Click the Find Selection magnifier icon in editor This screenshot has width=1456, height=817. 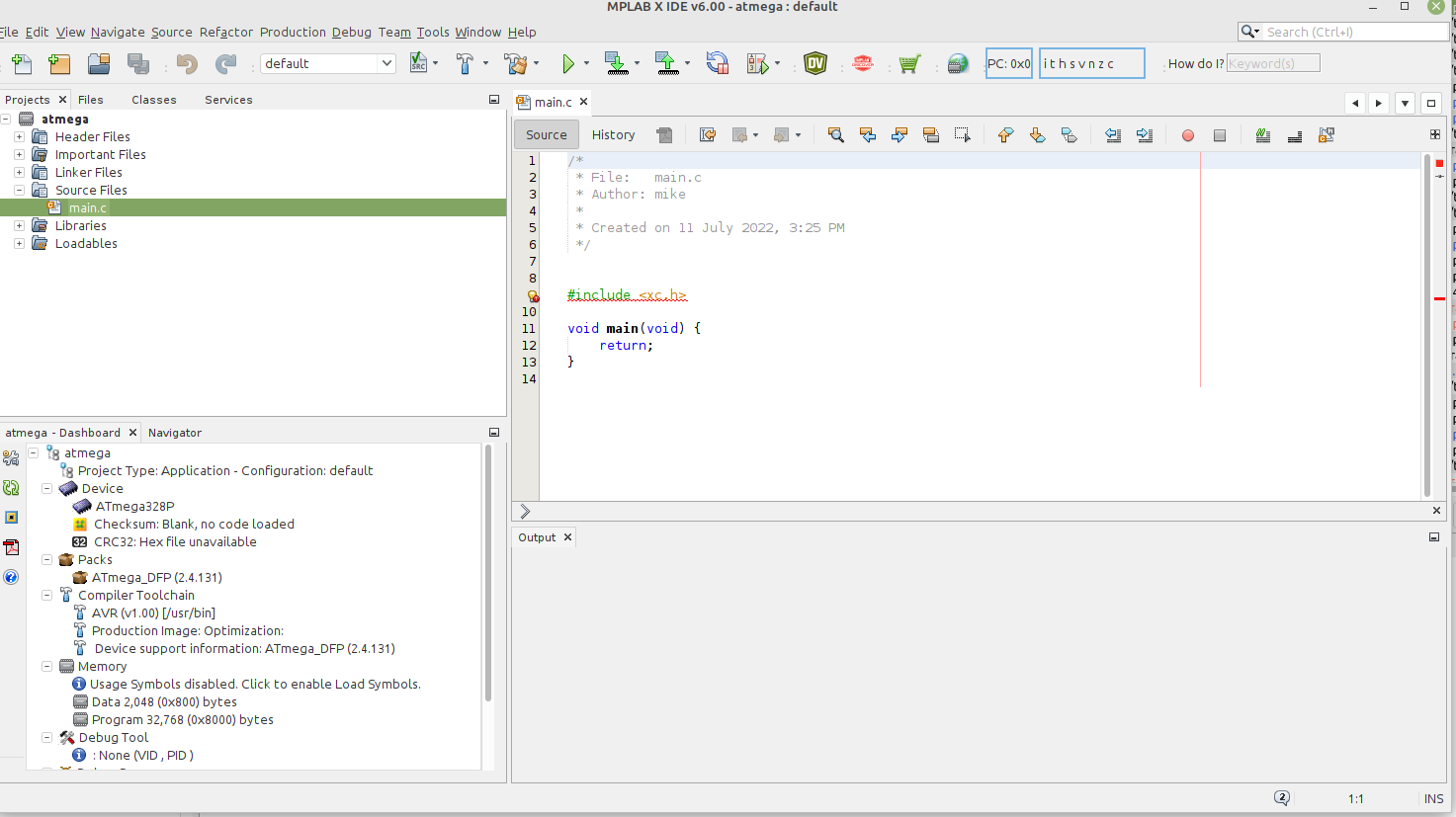click(835, 135)
